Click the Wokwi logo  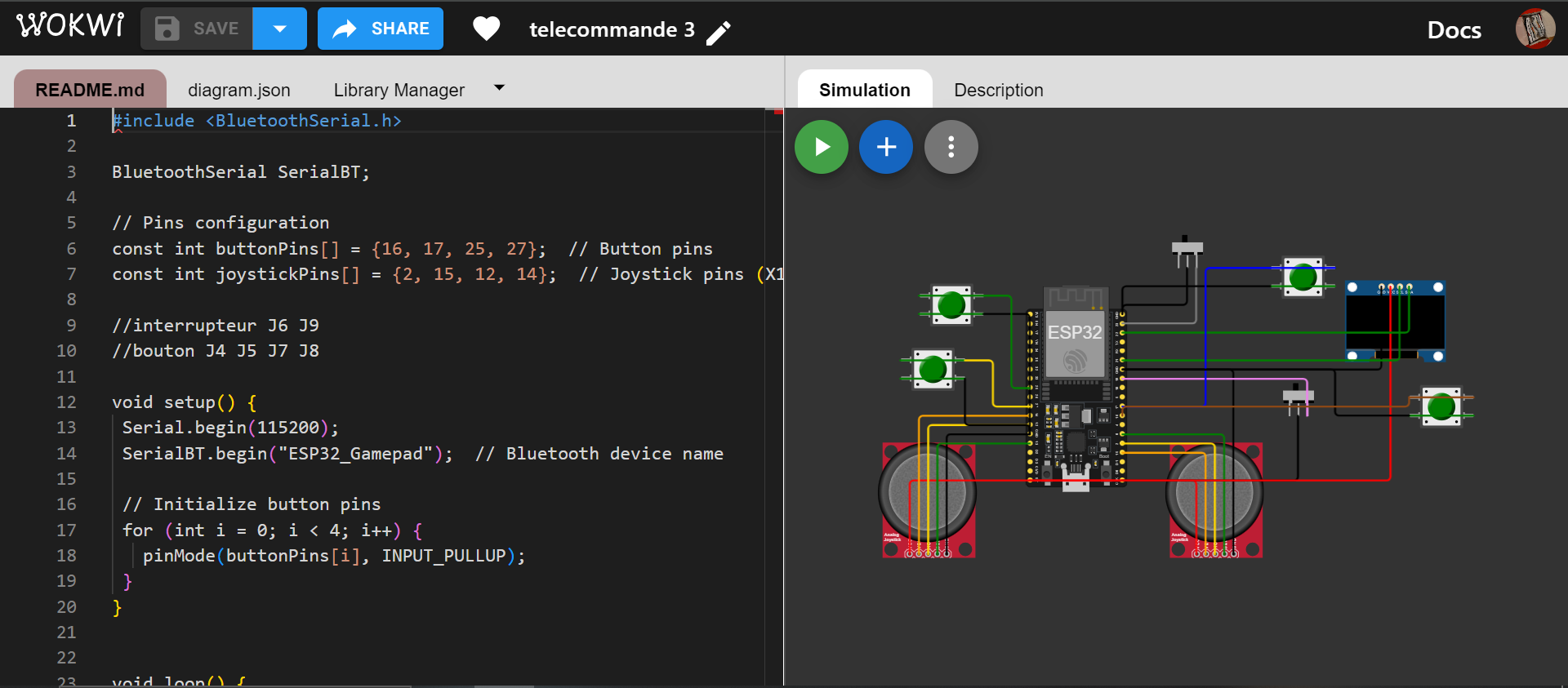coord(70,26)
